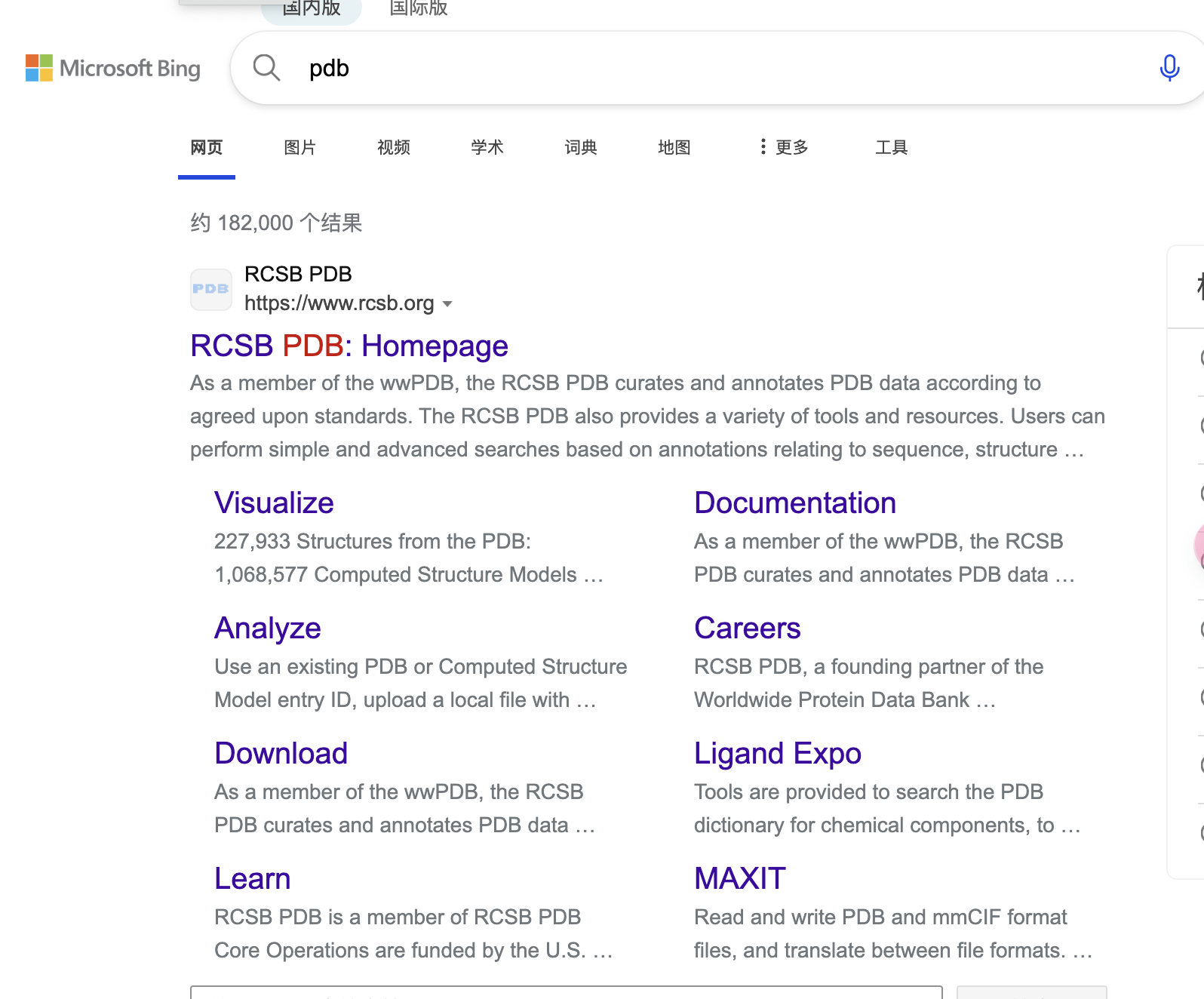The width and height of the screenshot is (1204, 999).
Task: Click the Download sitelink
Action: click(x=281, y=753)
